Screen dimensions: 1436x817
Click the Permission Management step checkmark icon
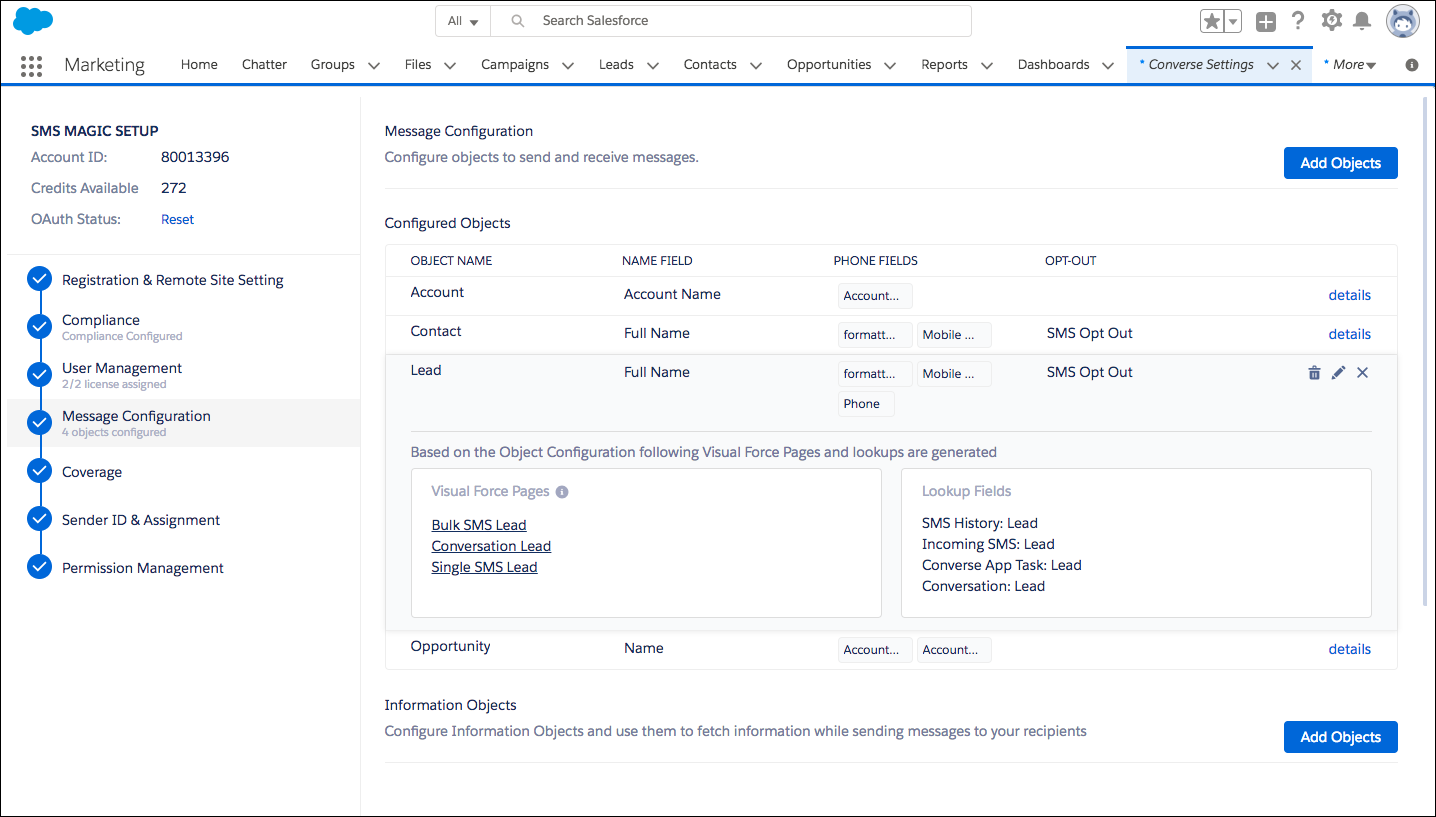[x=40, y=567]
